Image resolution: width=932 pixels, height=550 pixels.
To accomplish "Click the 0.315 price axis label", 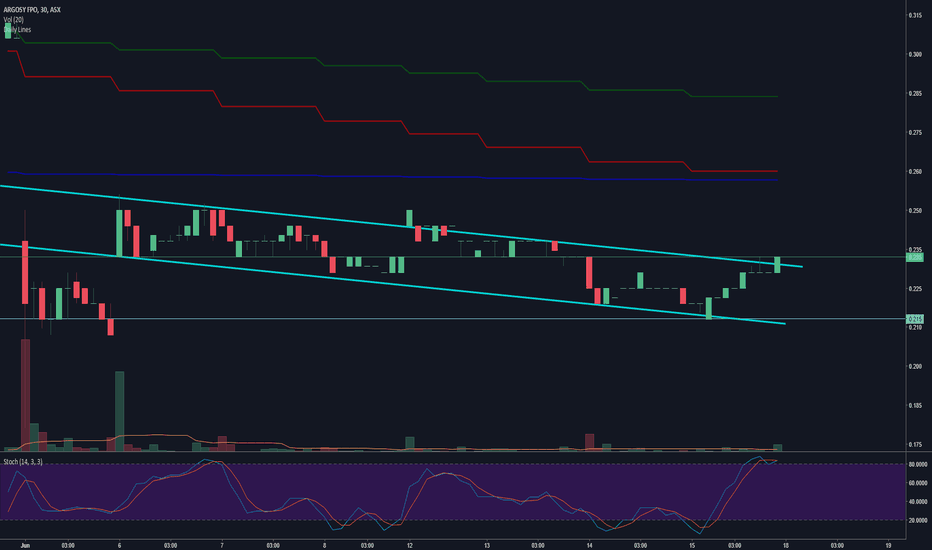I will pyautogui.click(x=915, y=15).
